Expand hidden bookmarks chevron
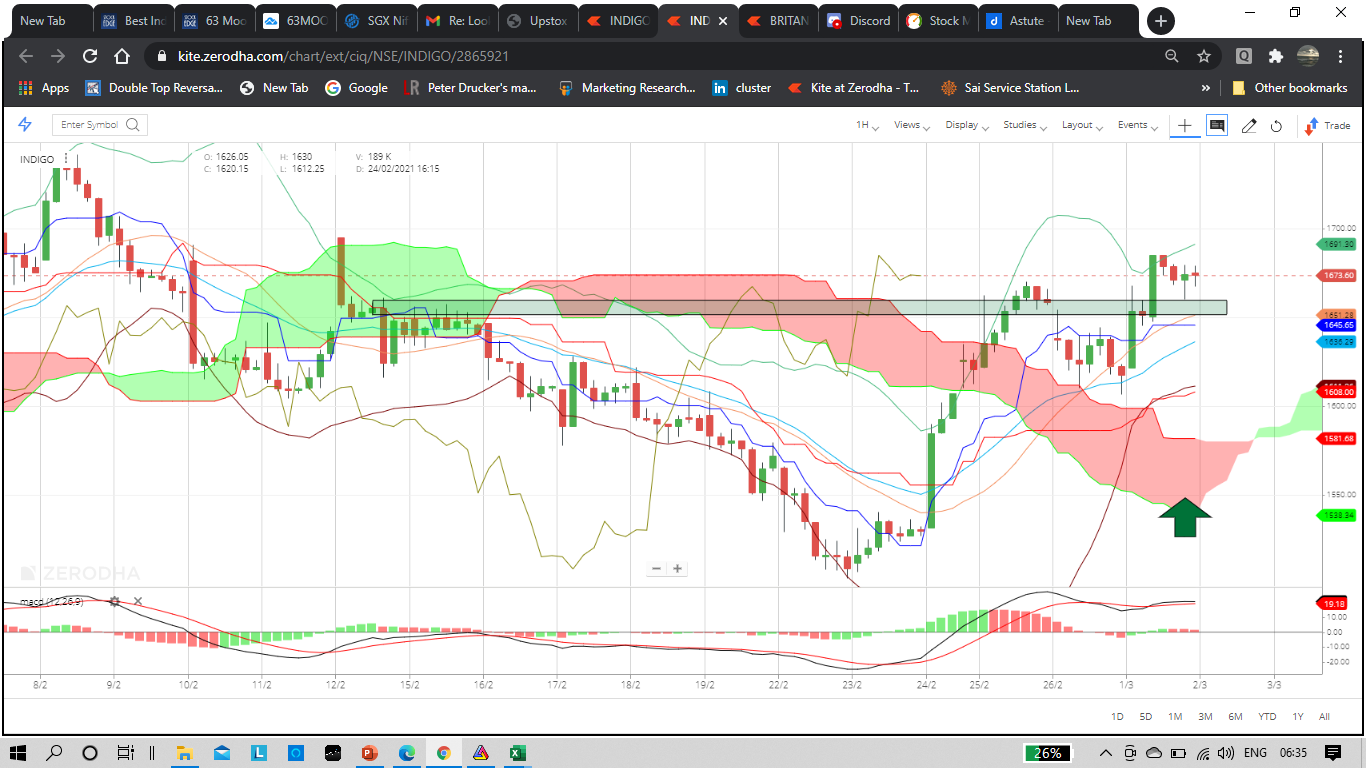Viewport: 1366px width, 768px height. (x=1205, y=88)
